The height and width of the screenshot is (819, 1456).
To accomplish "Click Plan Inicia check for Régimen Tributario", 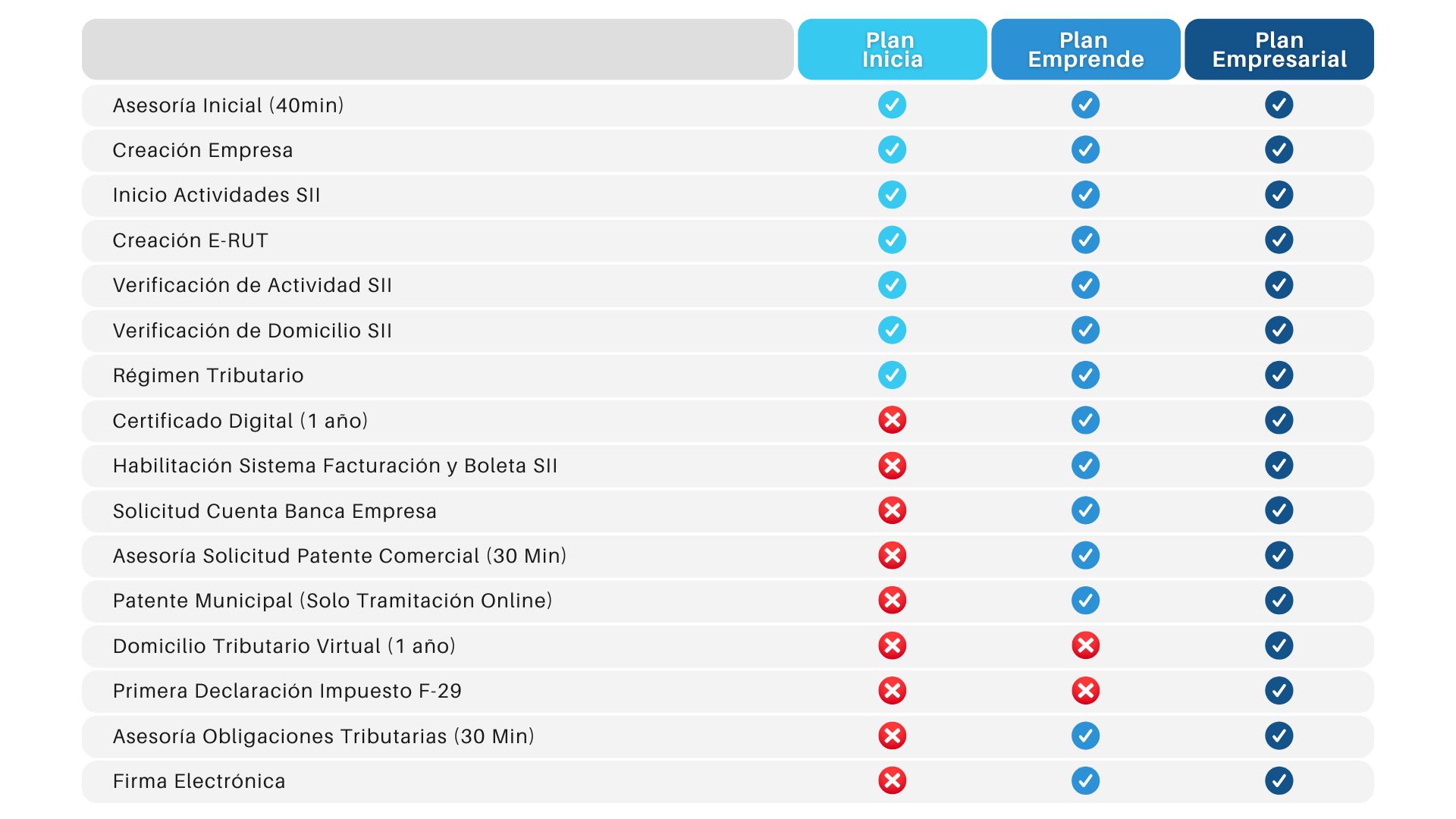I will click(892, 375).
